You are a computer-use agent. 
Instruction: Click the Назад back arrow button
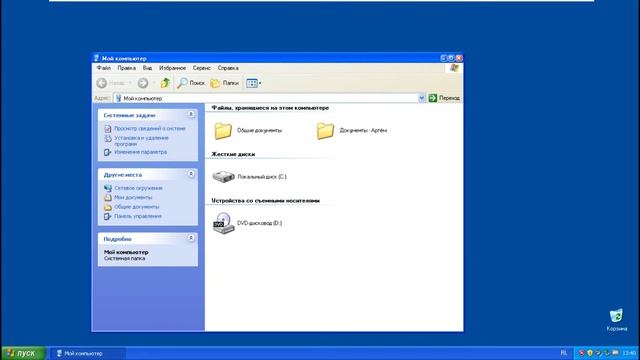click(x=102, y=83)
